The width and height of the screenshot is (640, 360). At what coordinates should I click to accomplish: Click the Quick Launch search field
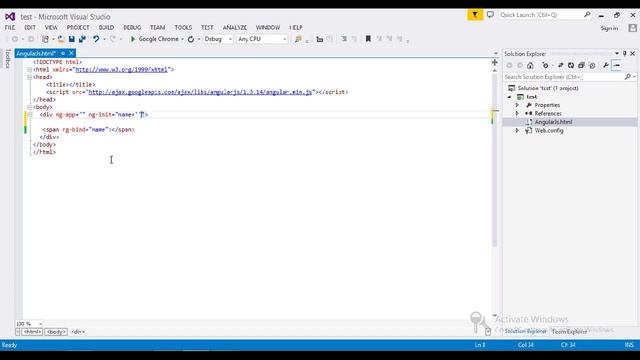(x=545, y=15)
